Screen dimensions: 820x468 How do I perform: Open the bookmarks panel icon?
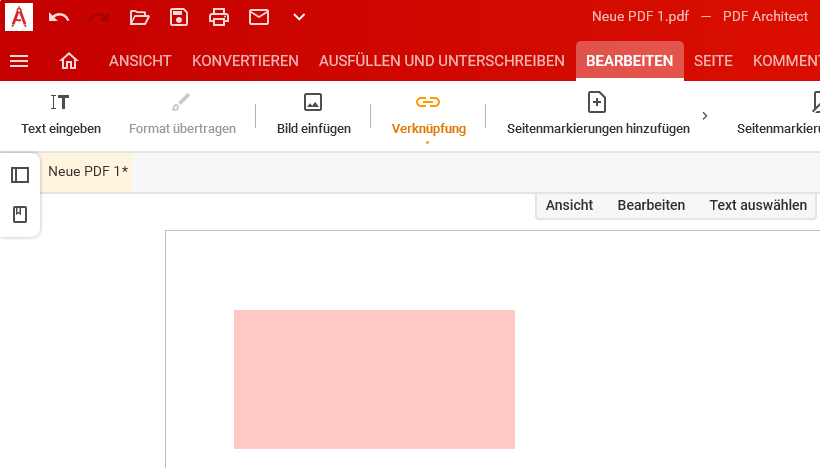tap(20, 214)
